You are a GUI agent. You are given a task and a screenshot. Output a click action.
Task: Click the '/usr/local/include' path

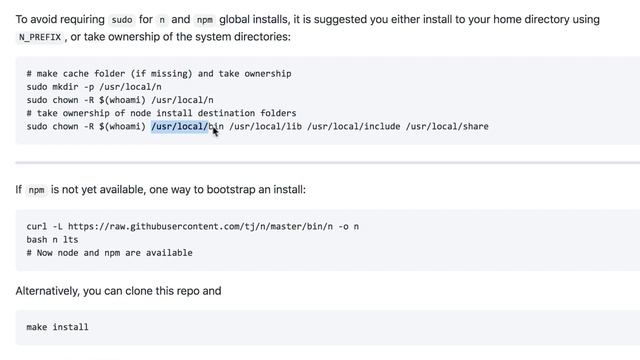pos(353,127)
